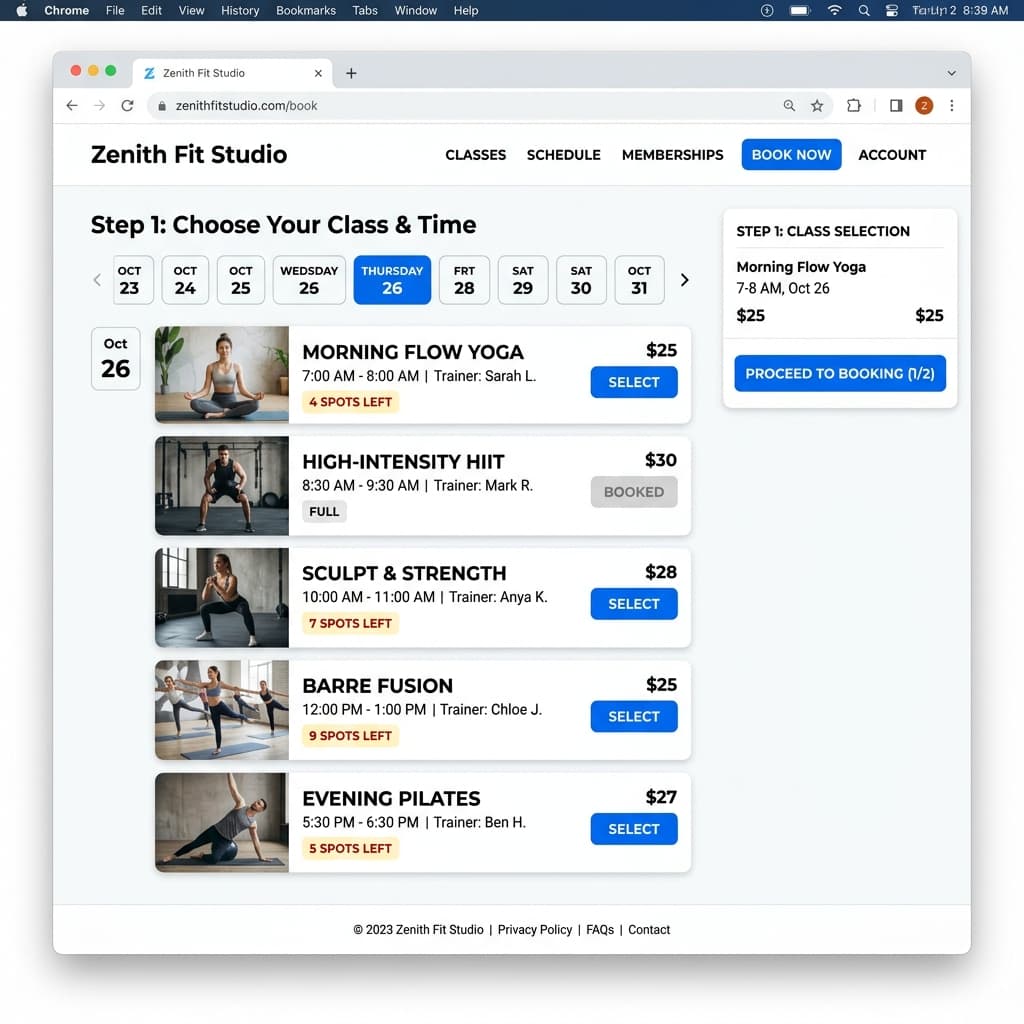Click the BOOK NOW button
Viewport: 1024px width, 1024px height.
[x=791, y=154]
